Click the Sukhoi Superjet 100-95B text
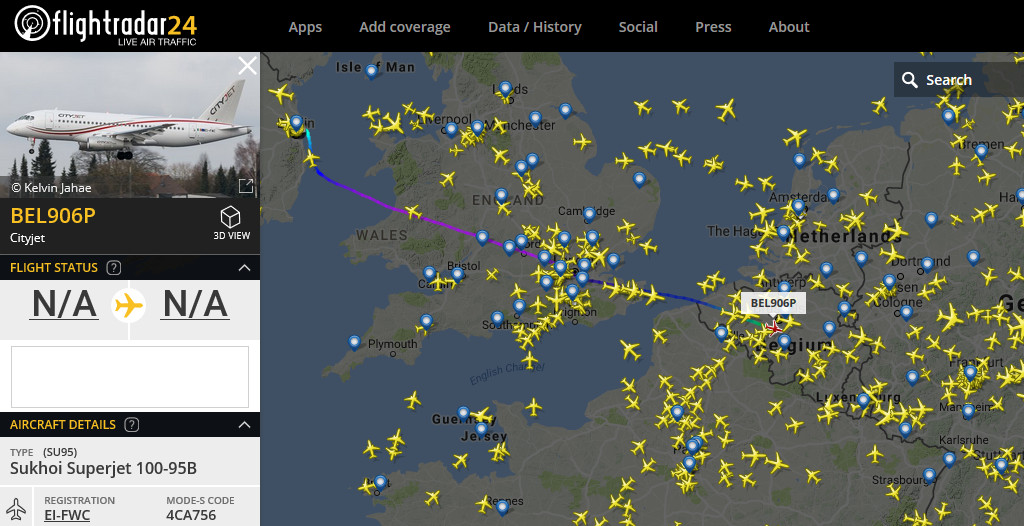 point(103,468)
